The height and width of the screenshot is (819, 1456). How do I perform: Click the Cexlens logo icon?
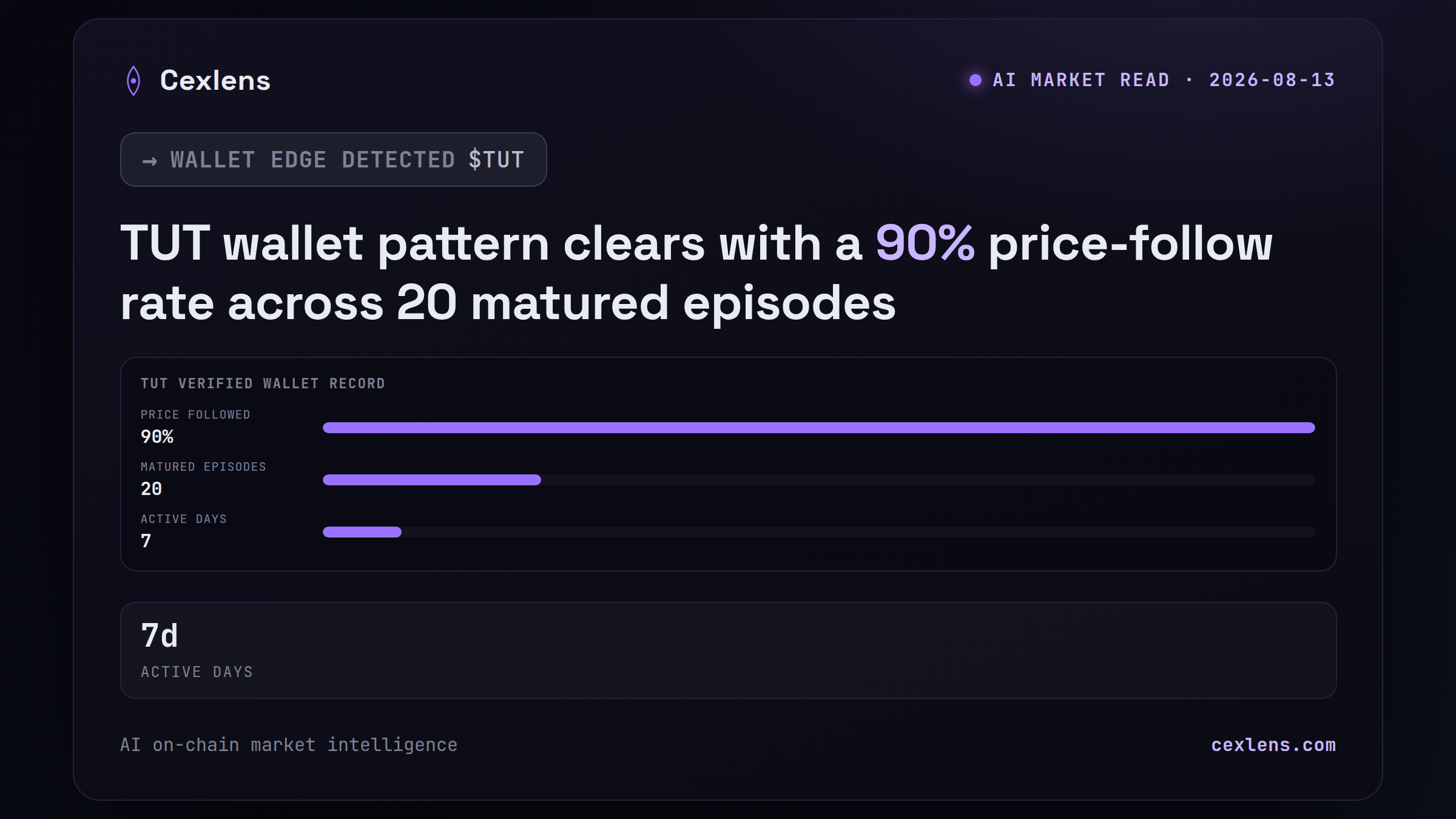coord(133,81)
